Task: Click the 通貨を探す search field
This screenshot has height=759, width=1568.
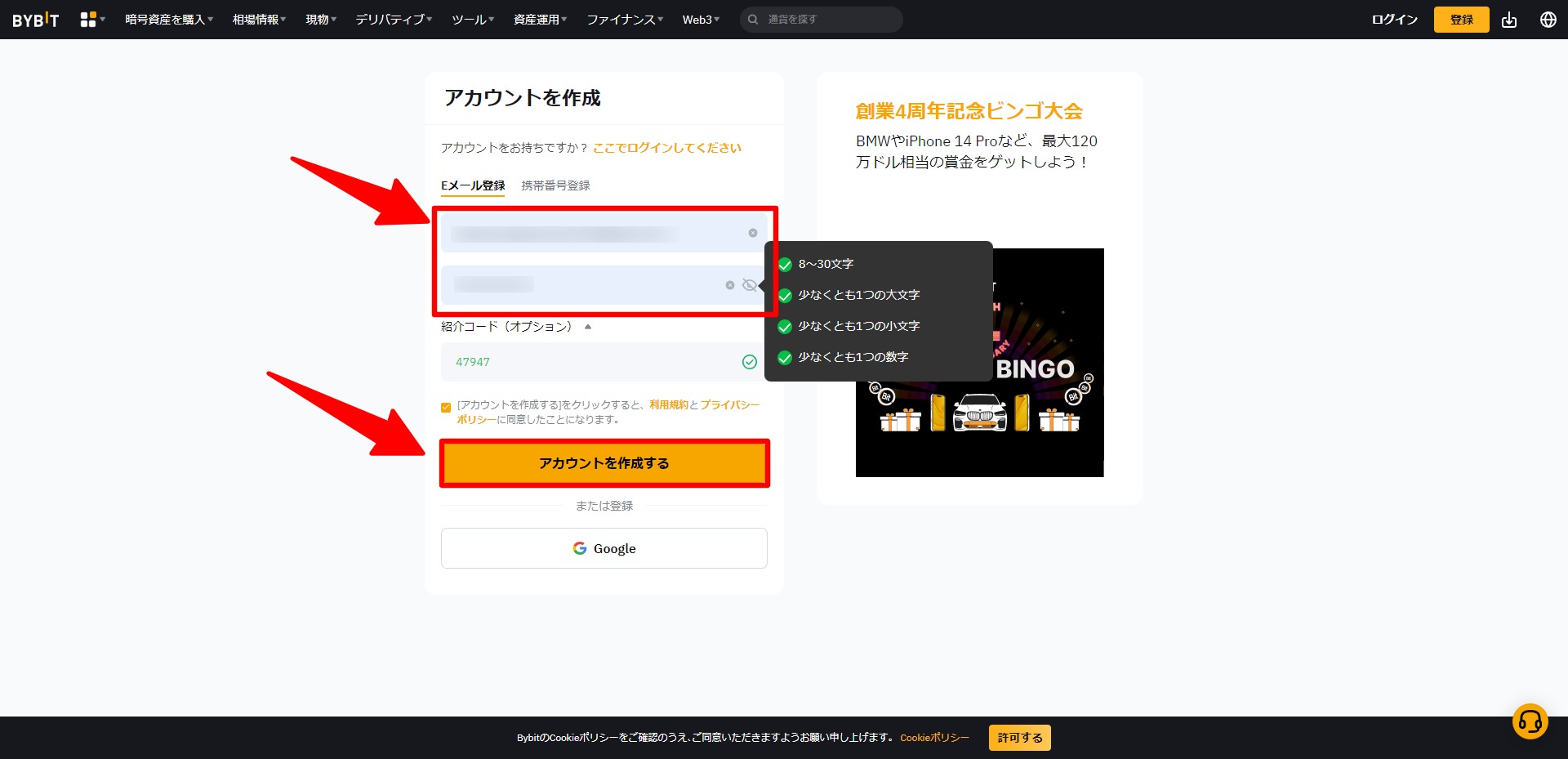Action: click(822, 20)
